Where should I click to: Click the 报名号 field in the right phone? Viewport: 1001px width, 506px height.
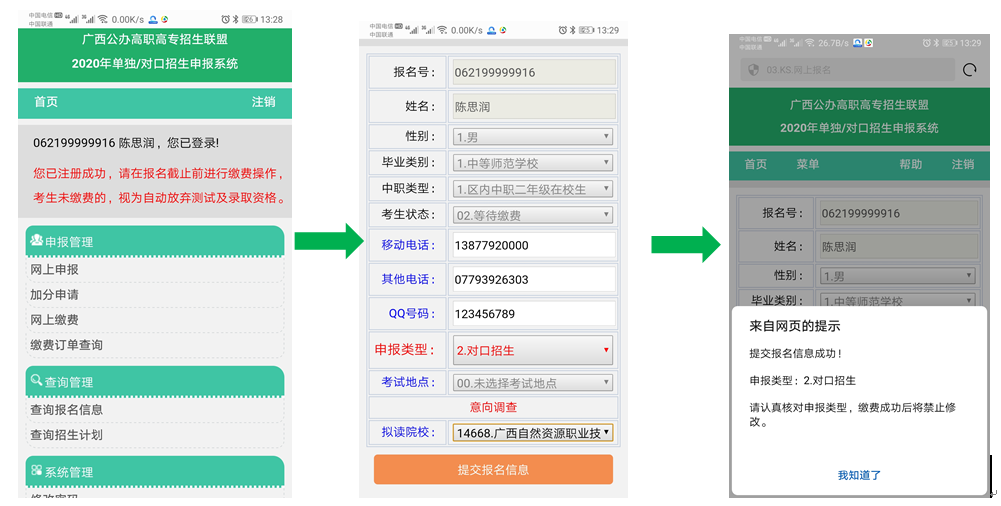(x=899, y=213)
